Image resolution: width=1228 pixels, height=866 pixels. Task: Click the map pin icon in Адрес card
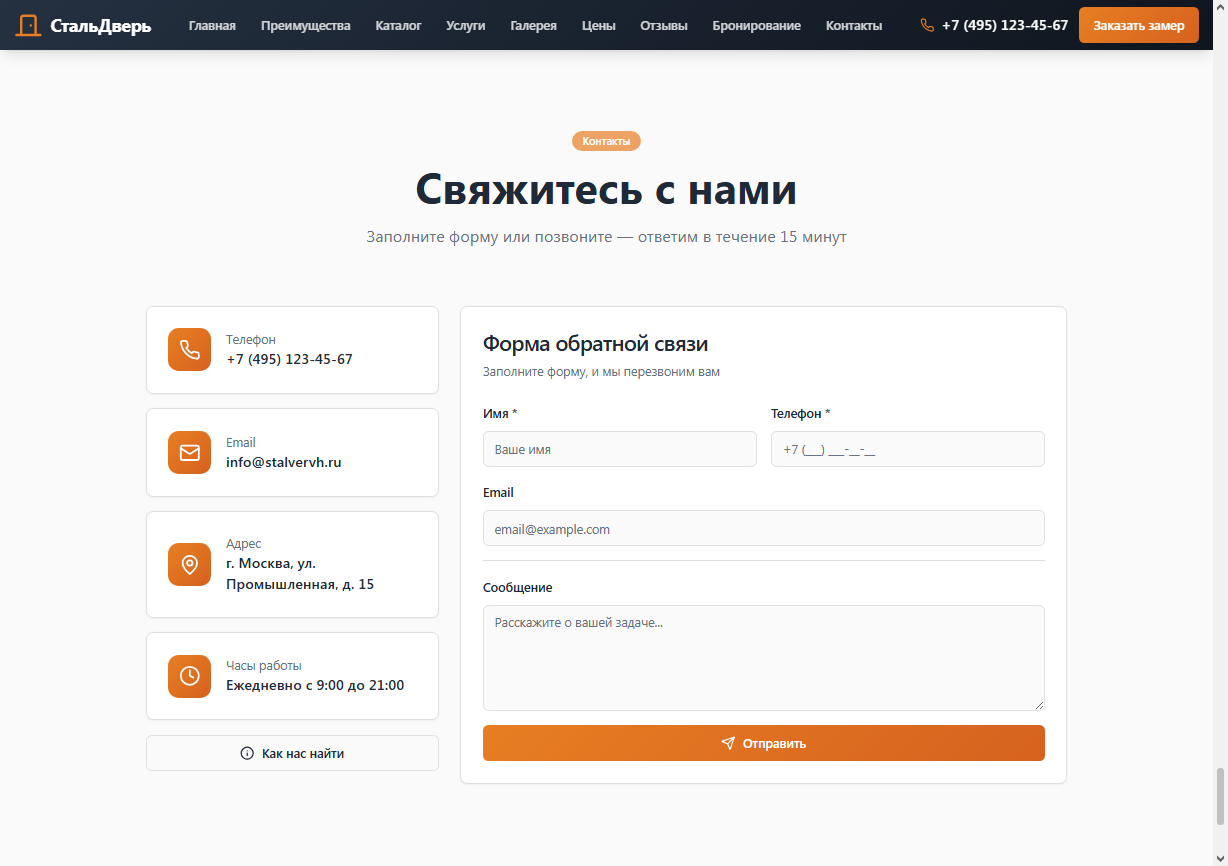(189, 564)
